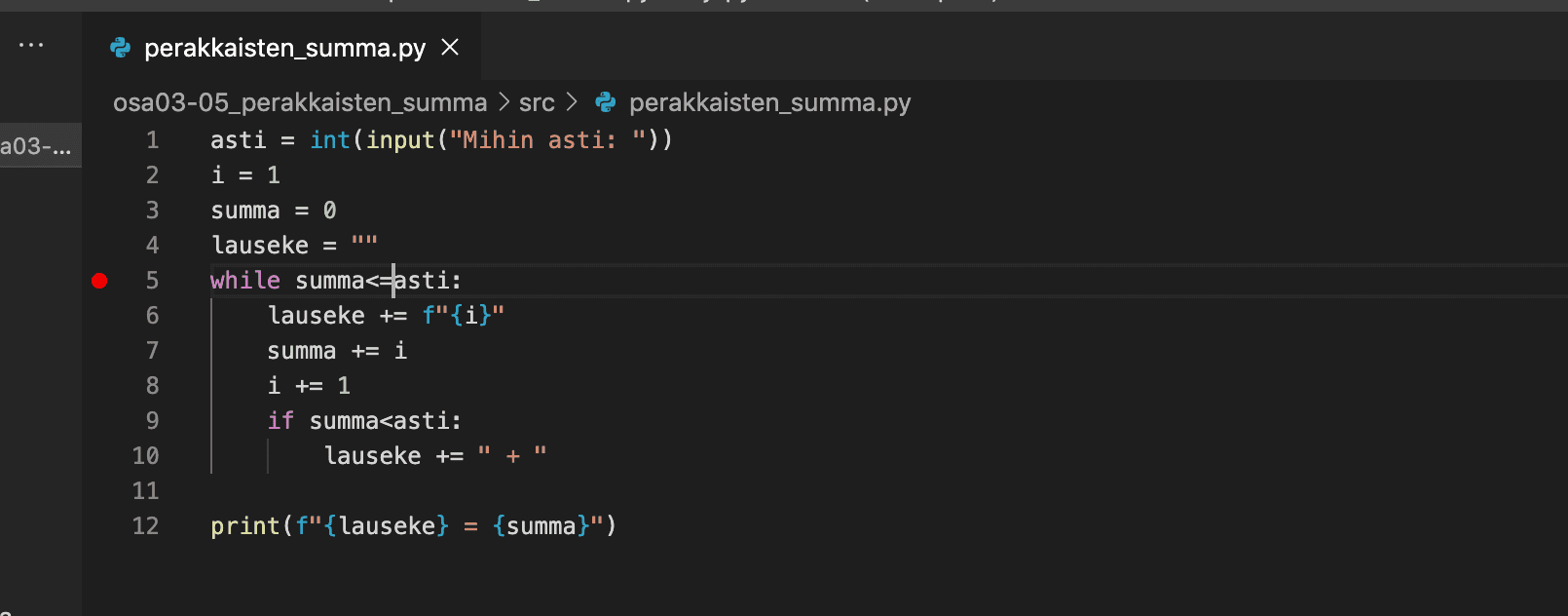
Task: Click the " + " string on line 10
Action: (512, 456)
